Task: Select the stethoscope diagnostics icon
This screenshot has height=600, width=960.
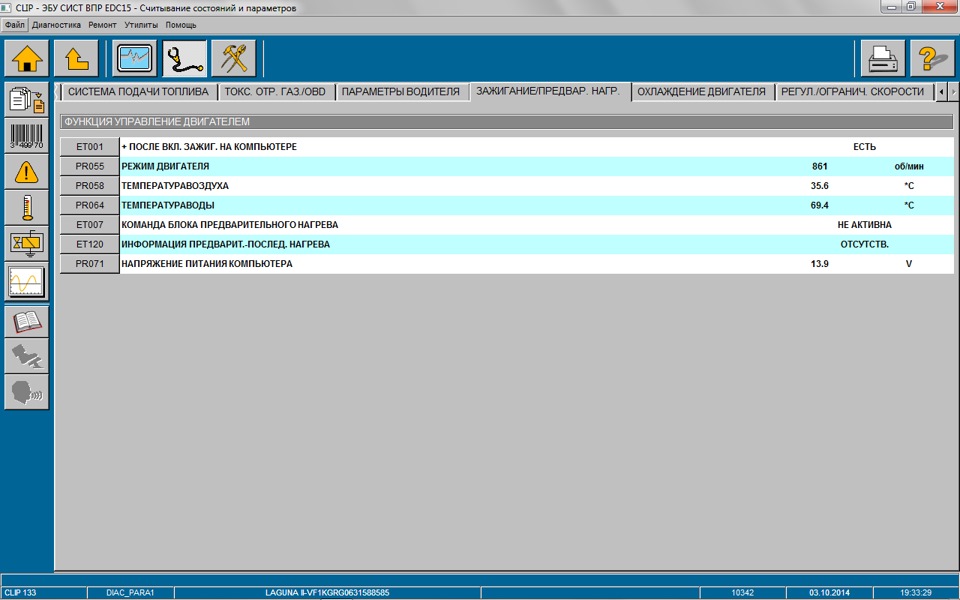Action: [x=184, y=59]
